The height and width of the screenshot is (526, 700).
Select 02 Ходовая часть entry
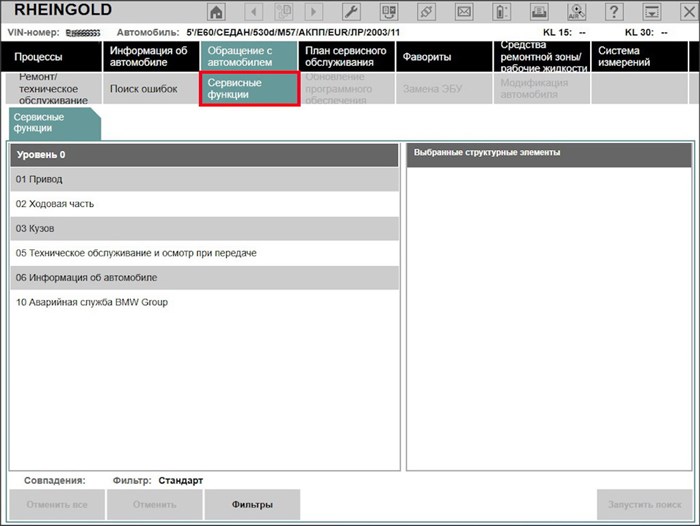pos(205,203)
